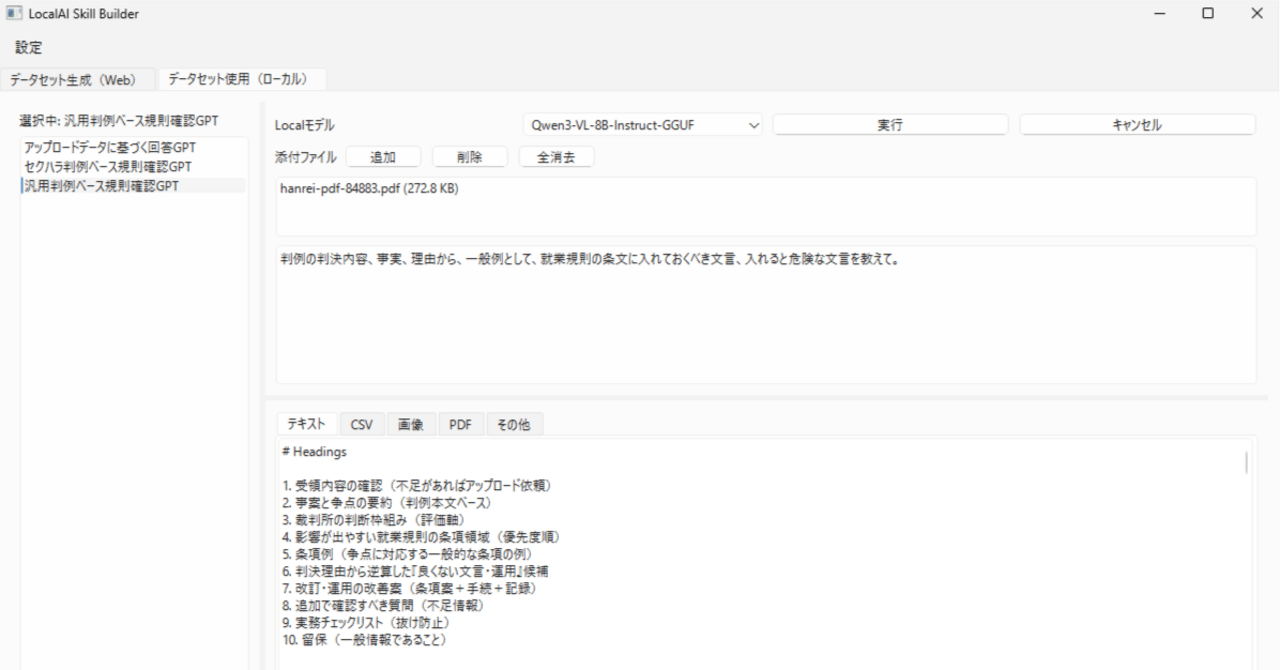The height and width of the screenshot is (670, 1280).
Task: Open the PDF output tab
Action: pos(460,424)
